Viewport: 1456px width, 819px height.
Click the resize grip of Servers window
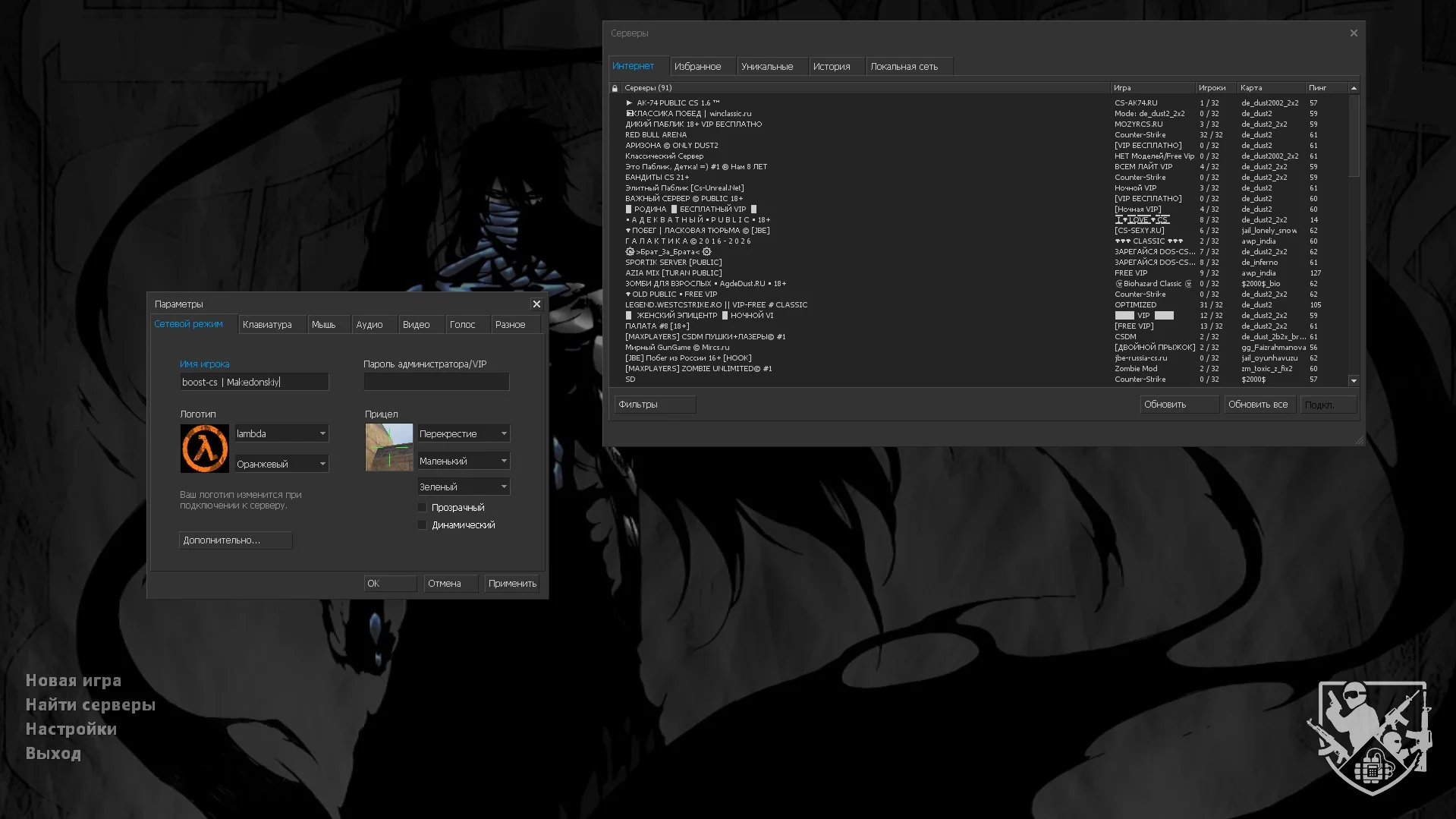1358,440
